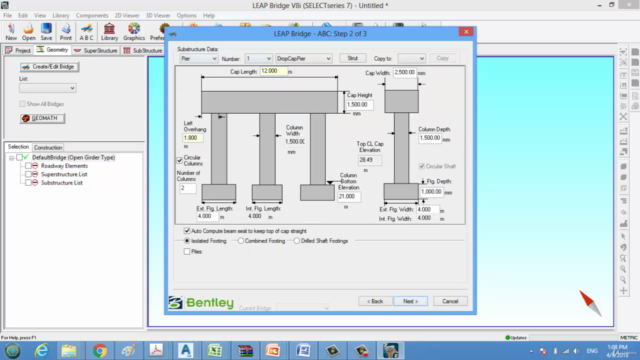Click the Column Depth input field

430,138
